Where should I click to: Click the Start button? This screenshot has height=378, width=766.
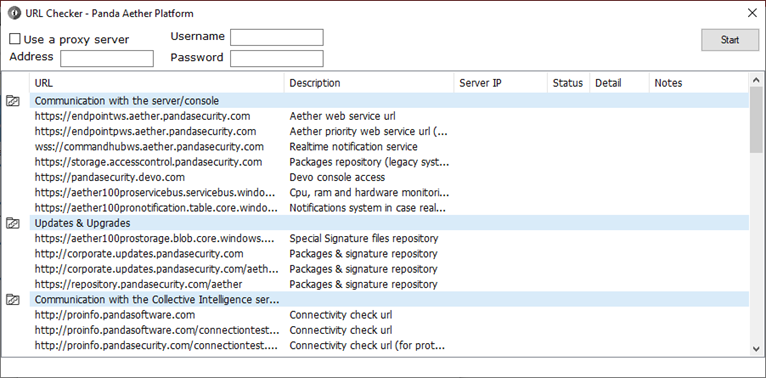click(730, 40)
